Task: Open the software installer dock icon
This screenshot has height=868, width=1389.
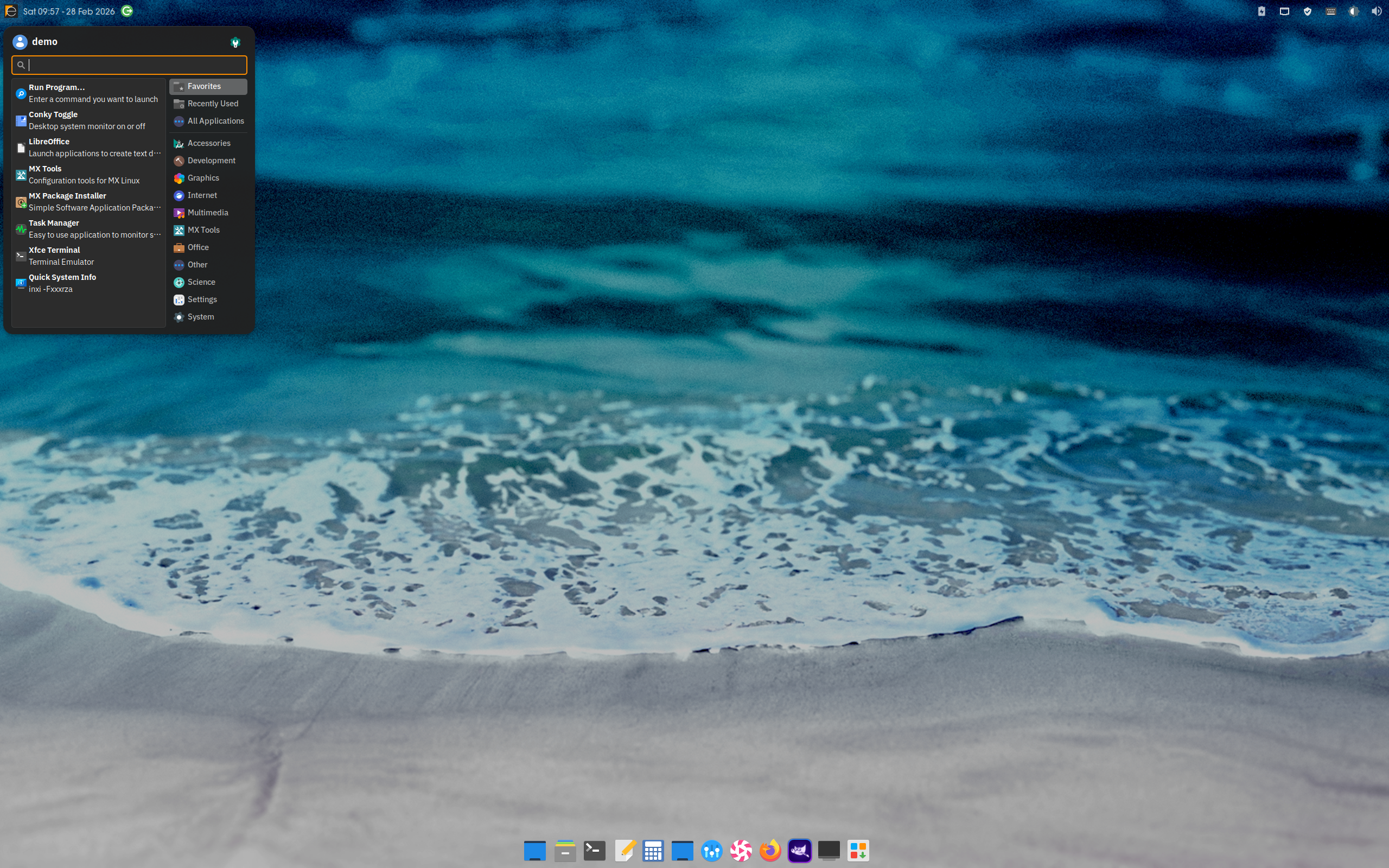Action: click(858, 850)
